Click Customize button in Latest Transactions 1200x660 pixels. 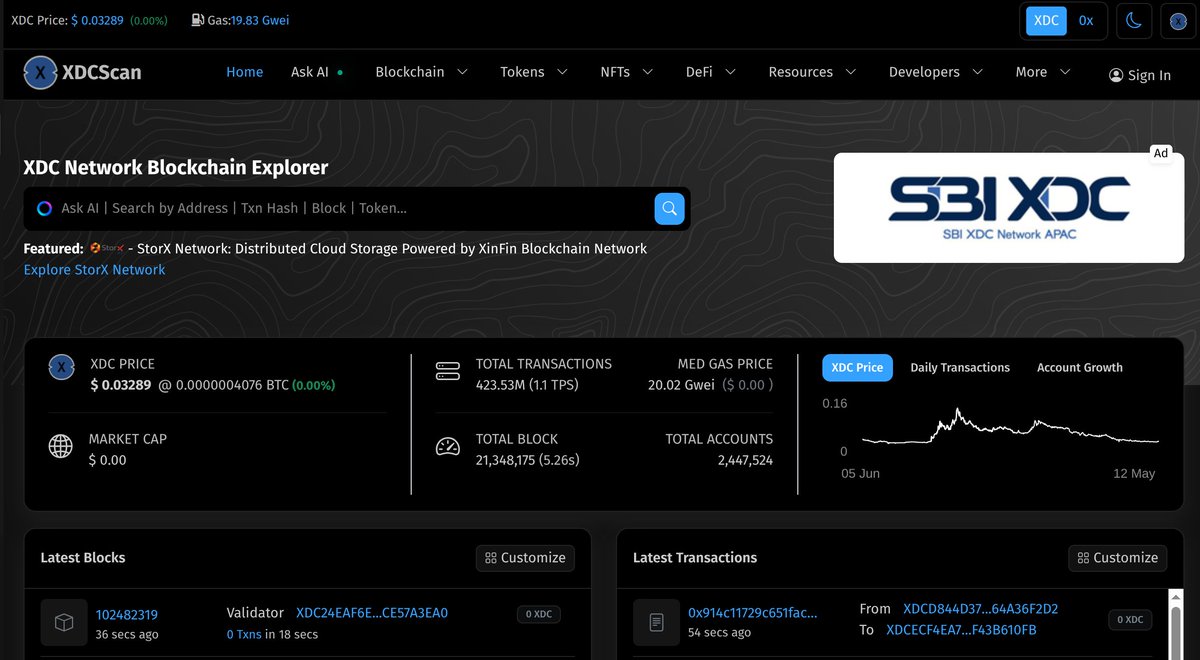(x=1118, y=558)
